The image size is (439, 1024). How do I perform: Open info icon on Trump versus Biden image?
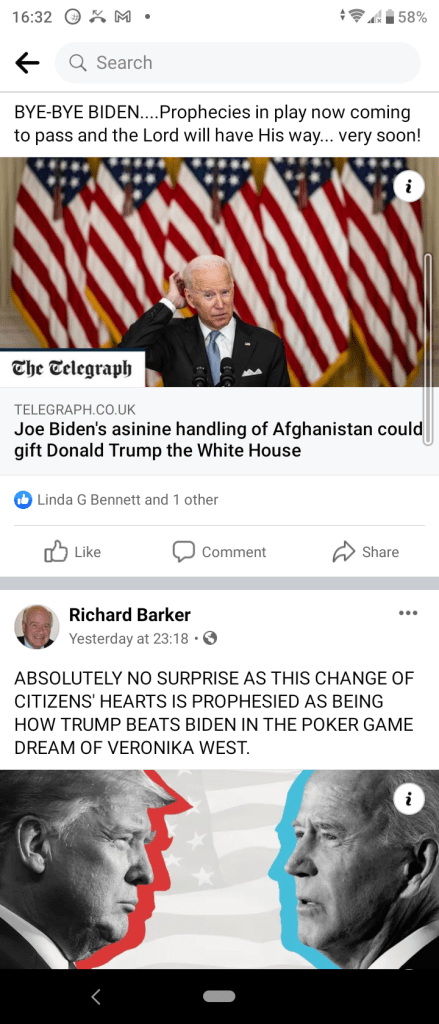pyautogui.click(x=410, y=800)
